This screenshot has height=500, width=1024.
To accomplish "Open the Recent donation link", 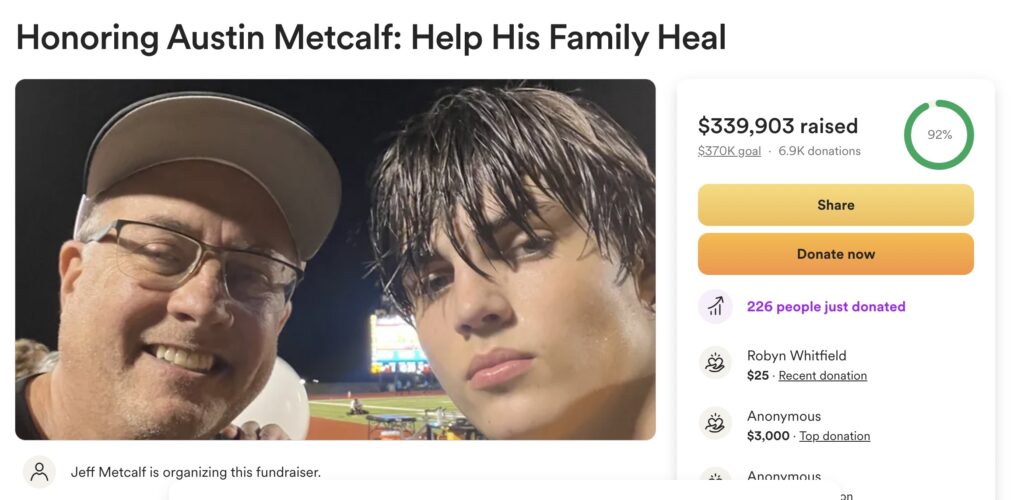I will pyautogui.click(x=822, y=376).
